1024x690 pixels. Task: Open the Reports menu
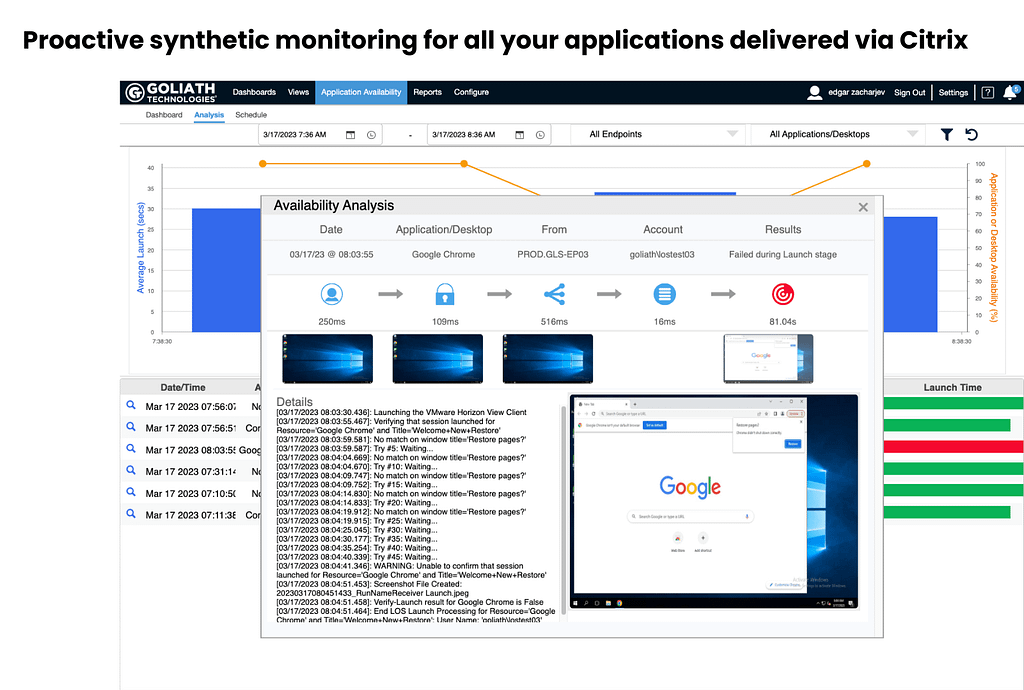427,92
